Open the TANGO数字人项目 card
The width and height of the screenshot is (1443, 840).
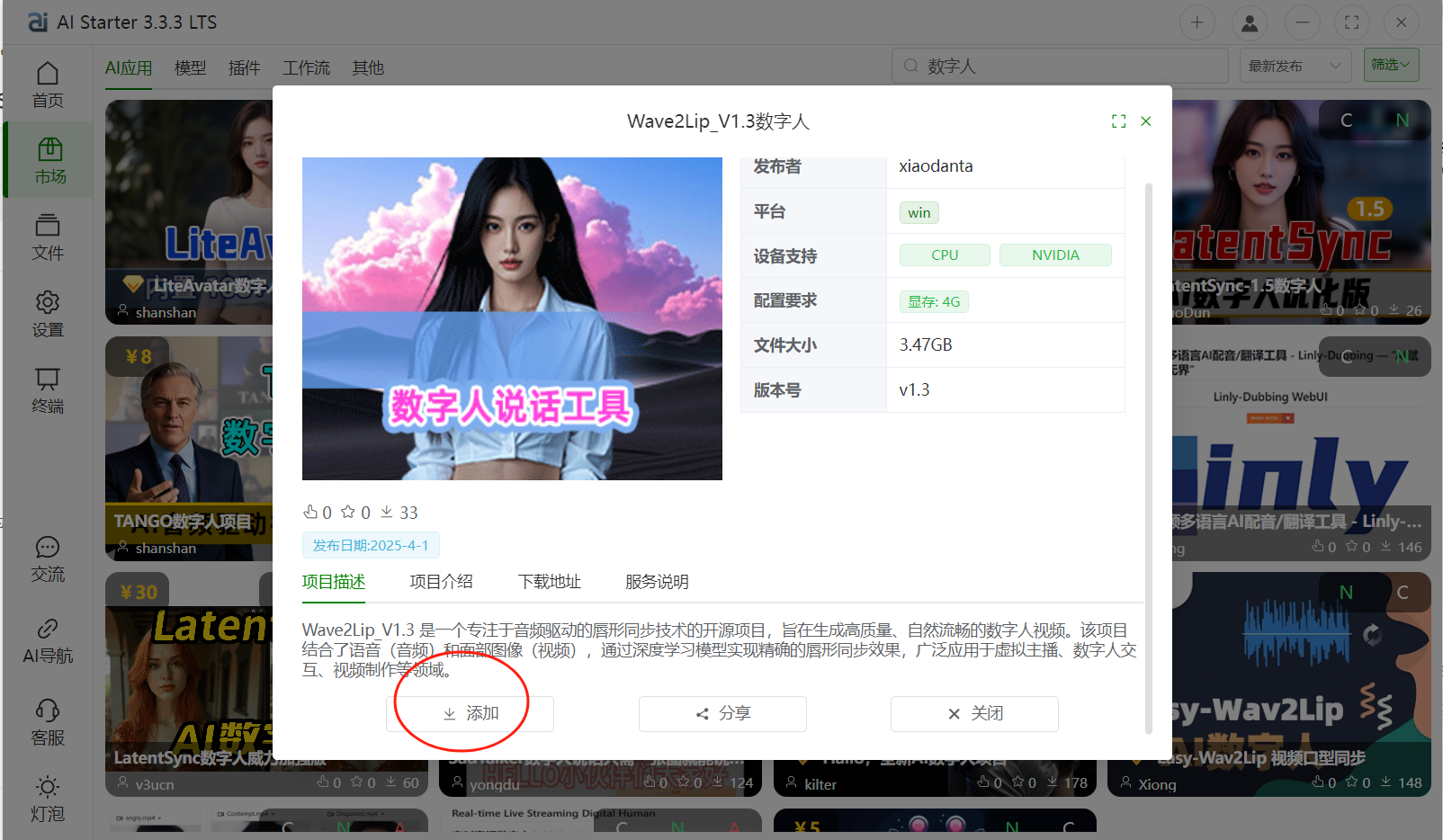click(x=189, y=449)
